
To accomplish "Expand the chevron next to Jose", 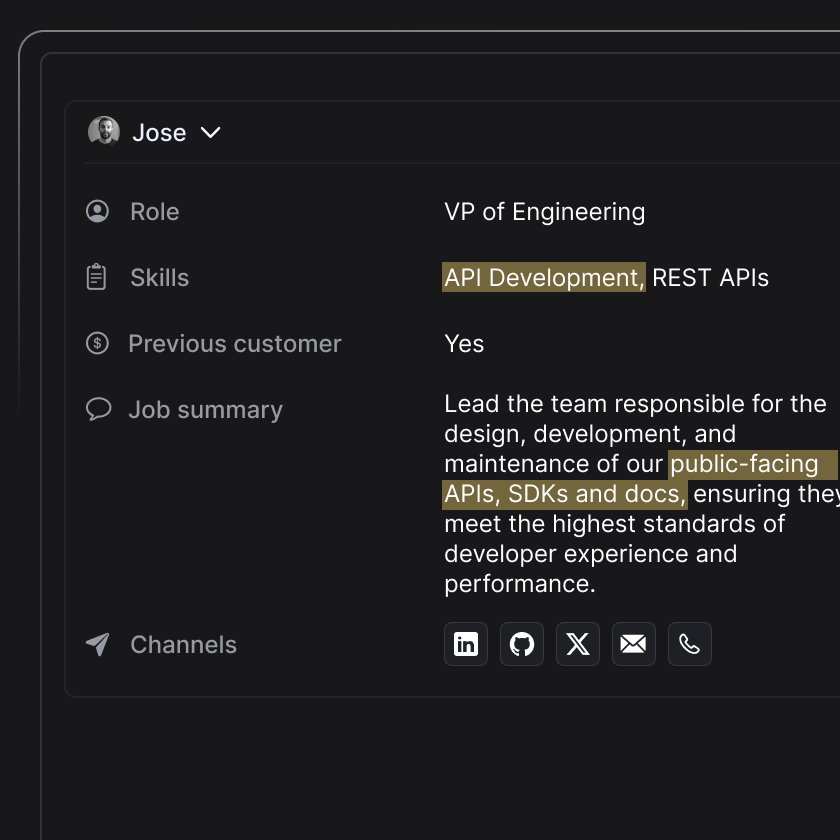I will click(x=210, y=132).
